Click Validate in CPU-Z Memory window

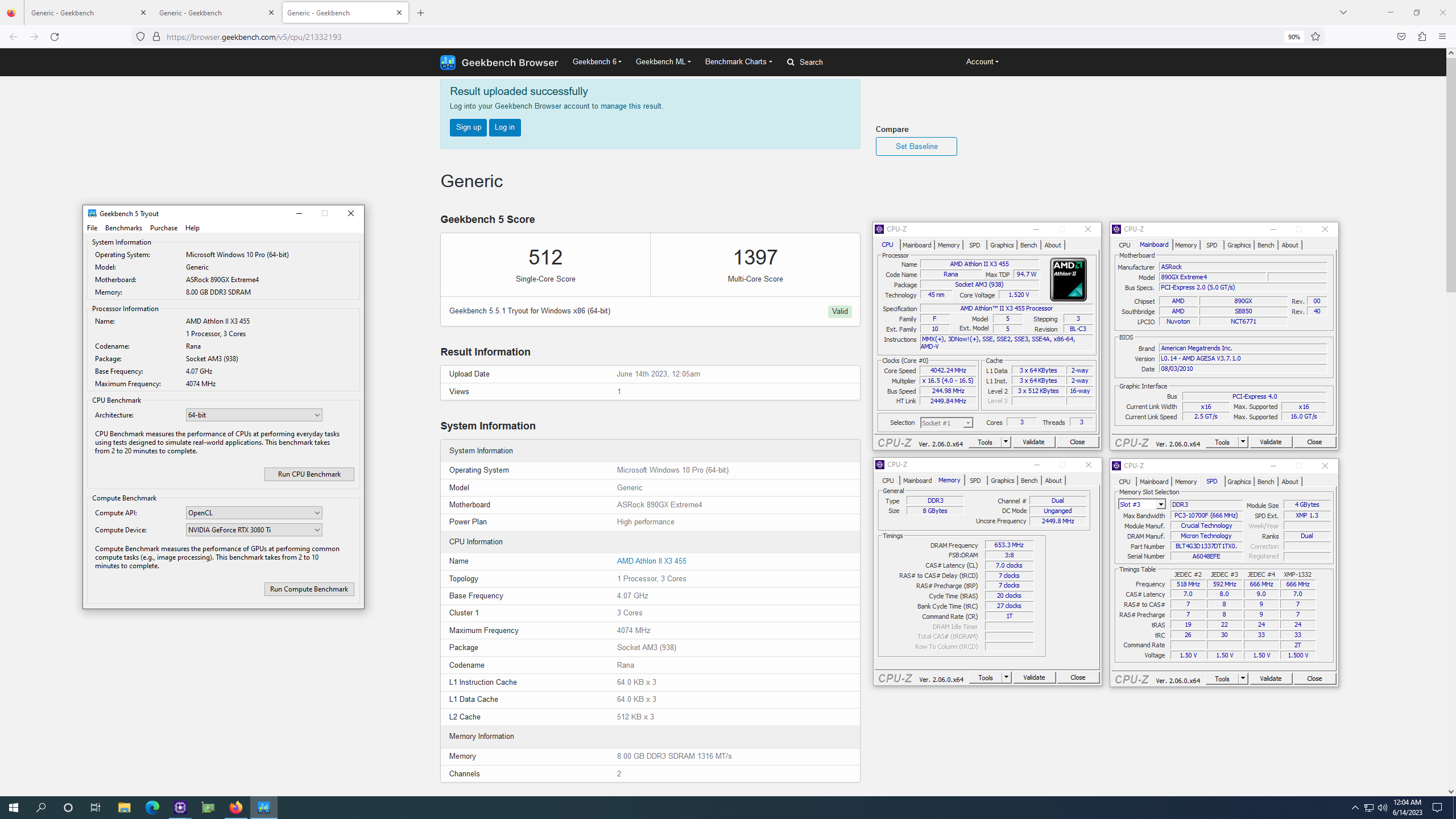click(1033, 677)
